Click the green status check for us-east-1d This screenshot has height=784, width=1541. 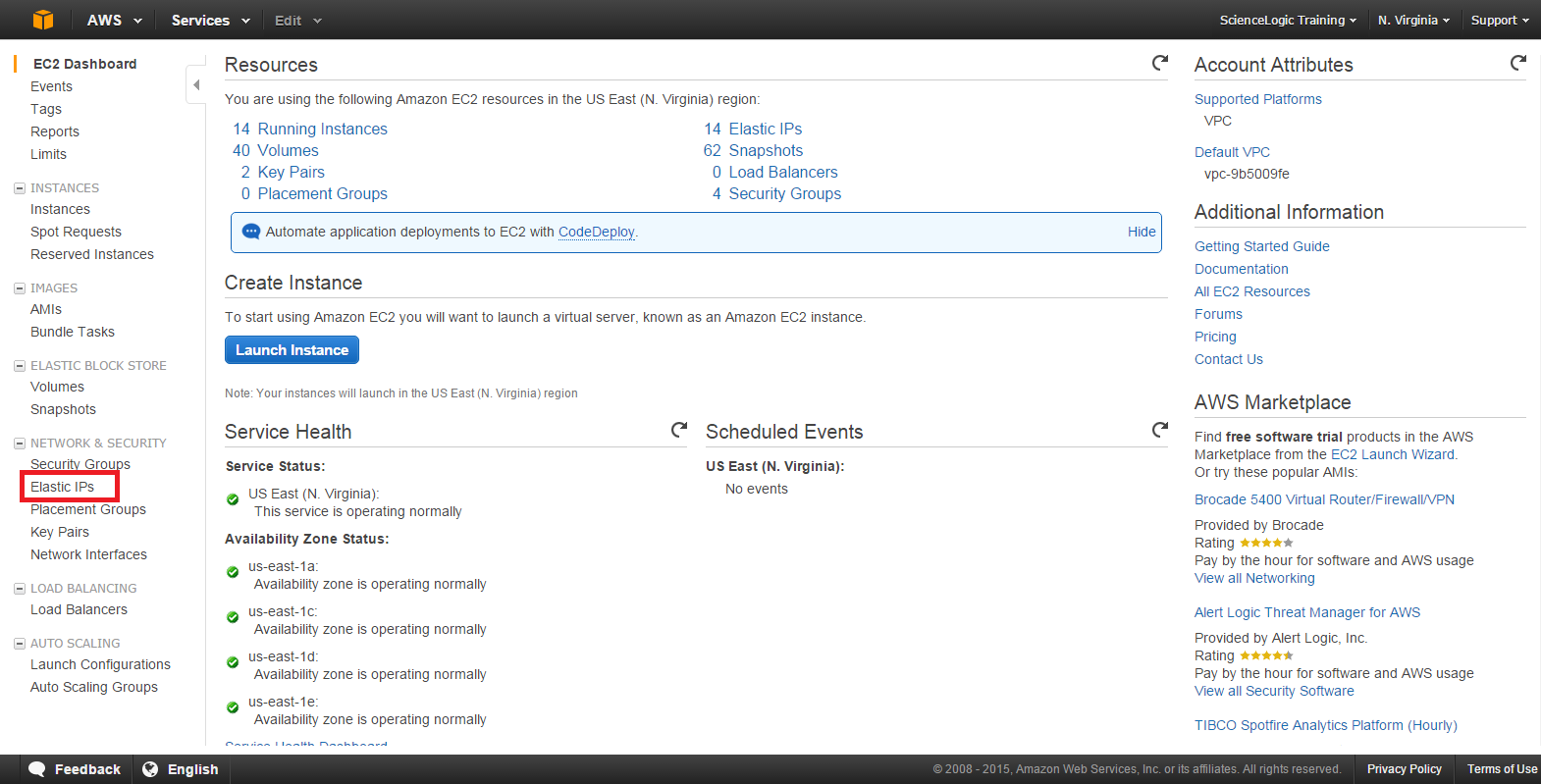(x=233, y=662)
